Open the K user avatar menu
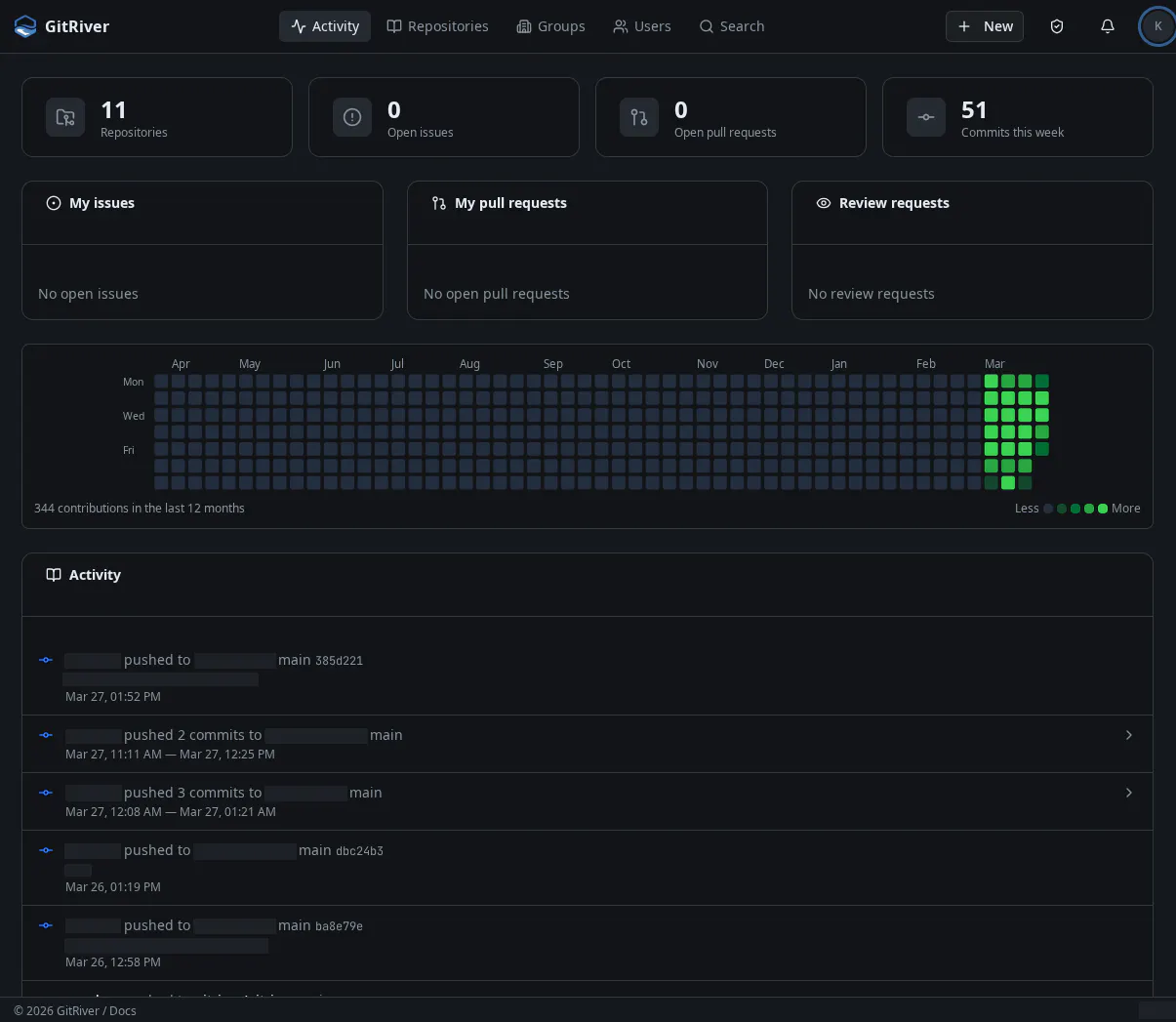Image resolution: width=1176 pixels, height=1022 pixels. pos(1157,26)
